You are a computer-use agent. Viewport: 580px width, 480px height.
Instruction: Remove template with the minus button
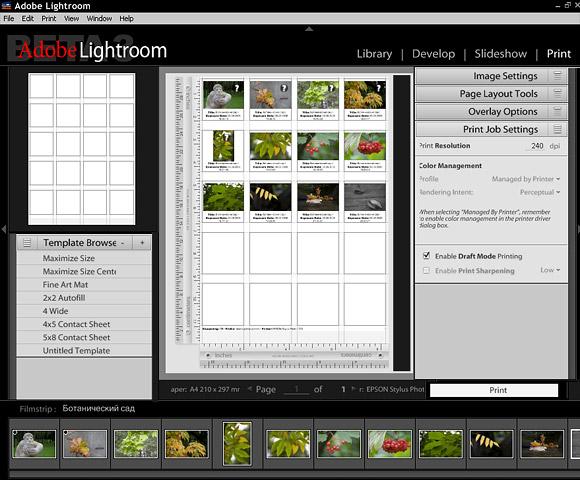pos(122,243)
